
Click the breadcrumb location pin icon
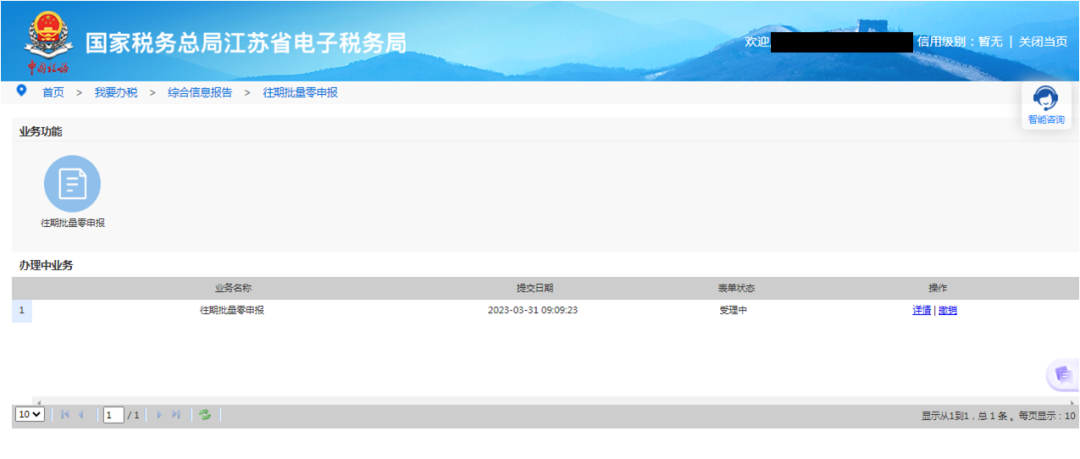coord(21,91)
